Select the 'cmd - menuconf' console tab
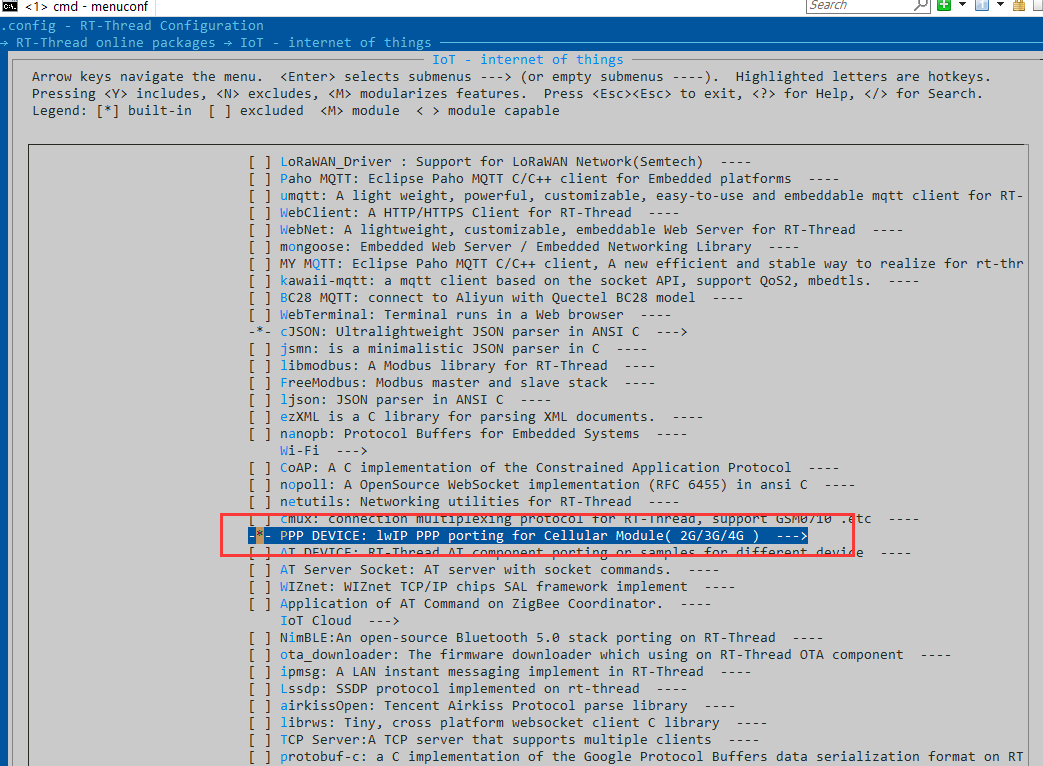Screen dimensions: 1043x766 point(70,6)
